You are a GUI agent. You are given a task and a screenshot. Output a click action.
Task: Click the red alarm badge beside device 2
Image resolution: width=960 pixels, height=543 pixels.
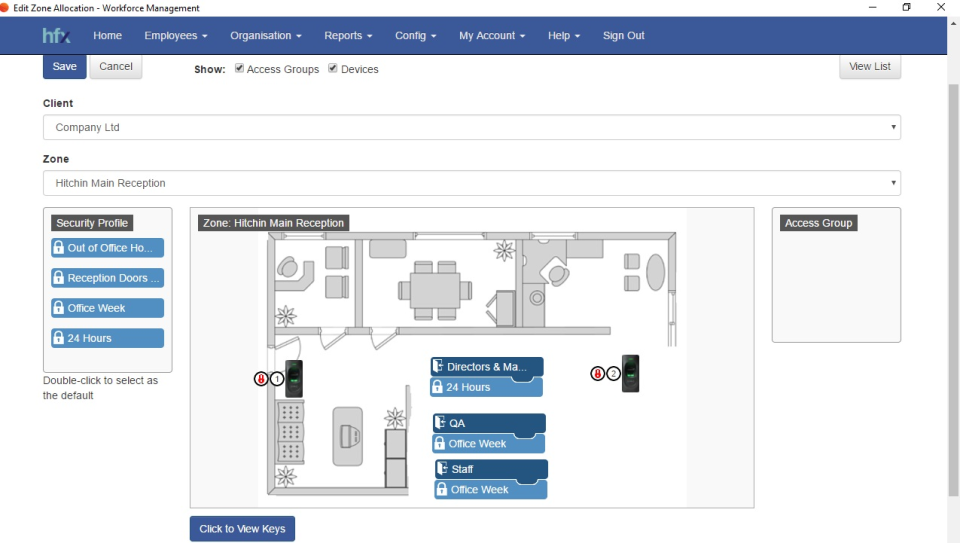[598, 373]
